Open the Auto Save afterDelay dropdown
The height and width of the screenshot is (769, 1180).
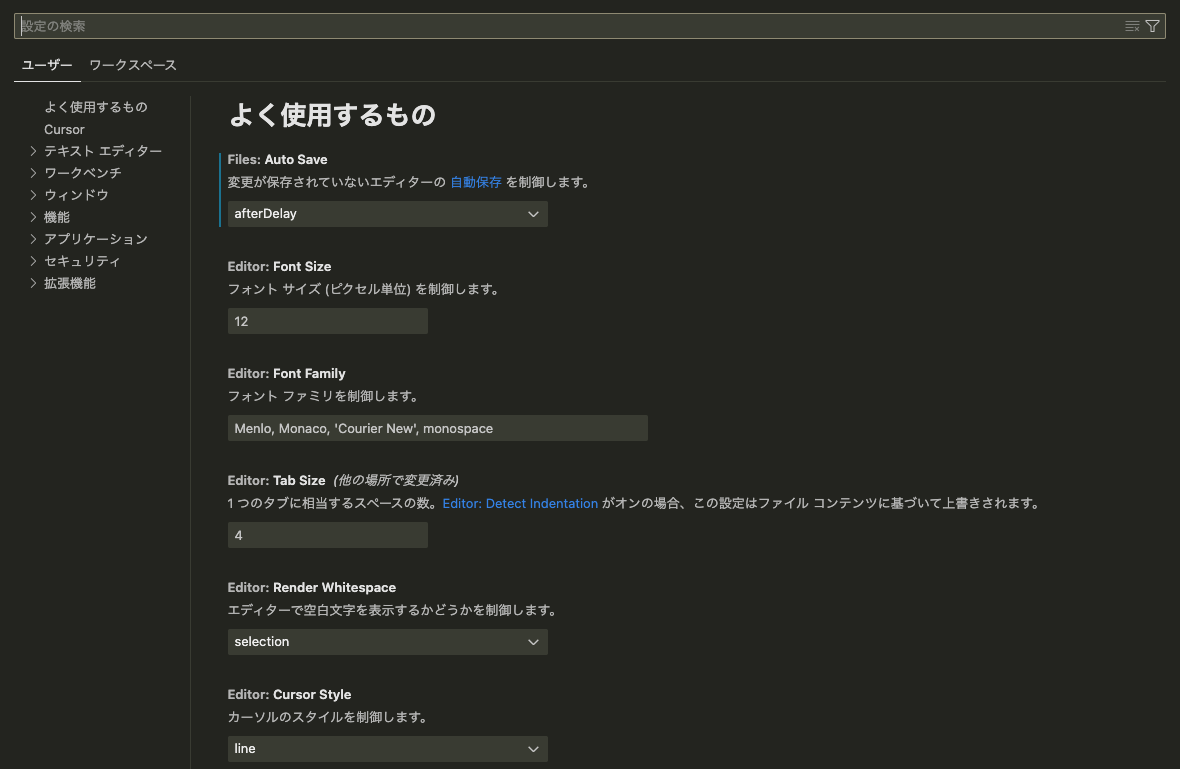[x=387, y=213]
